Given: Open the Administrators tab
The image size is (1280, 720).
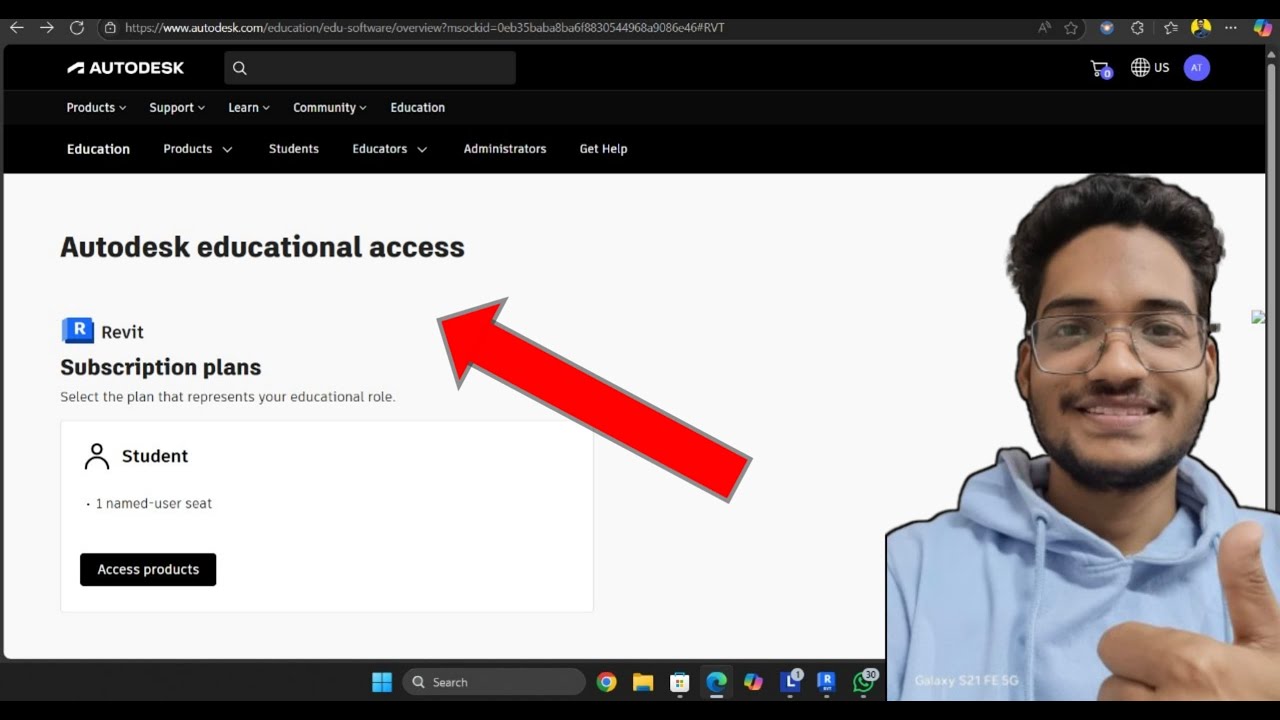Looking at the screenshot, I should 505,149.
